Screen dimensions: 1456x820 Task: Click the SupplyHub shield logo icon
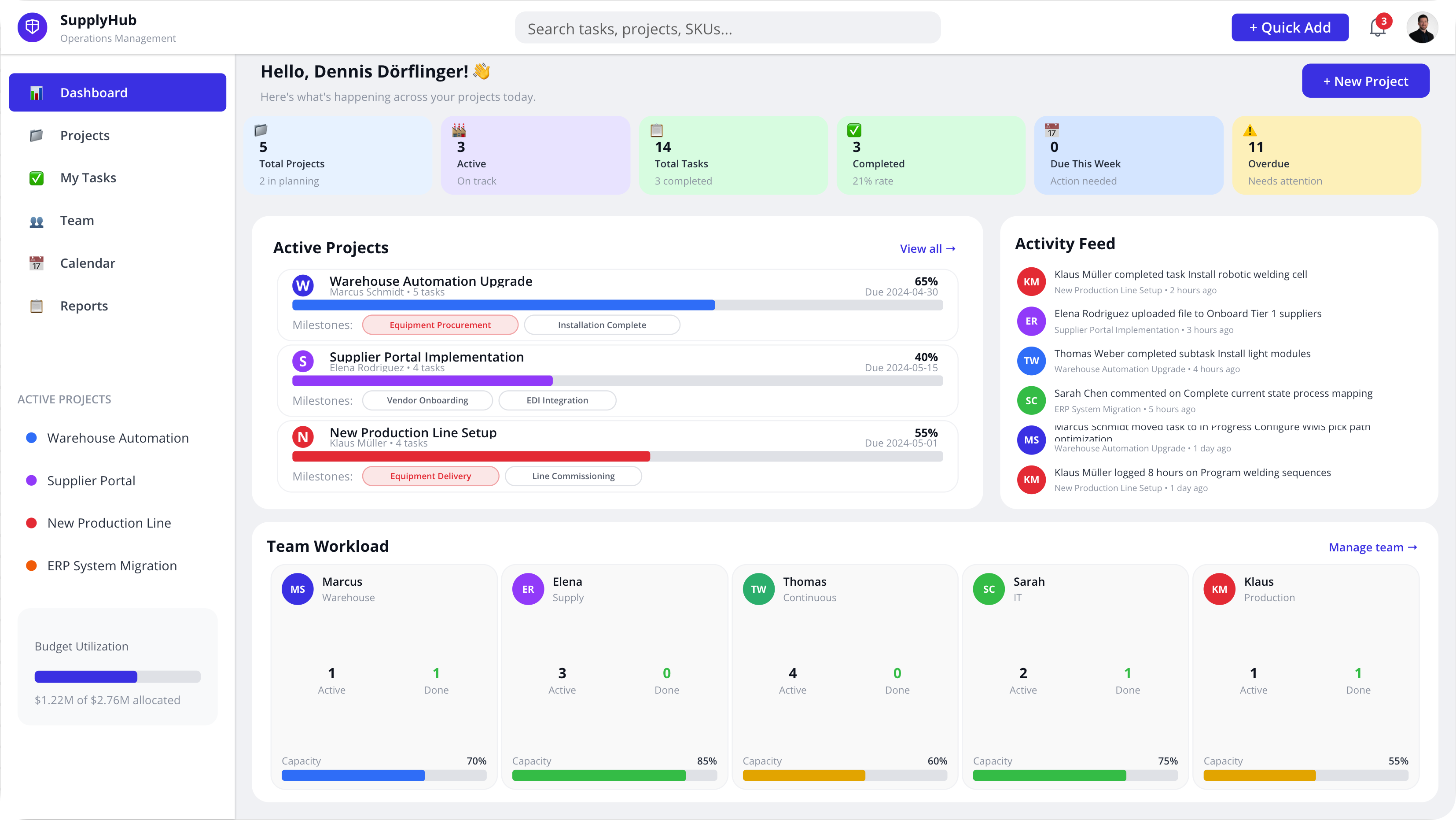click(x=32, y=26)
